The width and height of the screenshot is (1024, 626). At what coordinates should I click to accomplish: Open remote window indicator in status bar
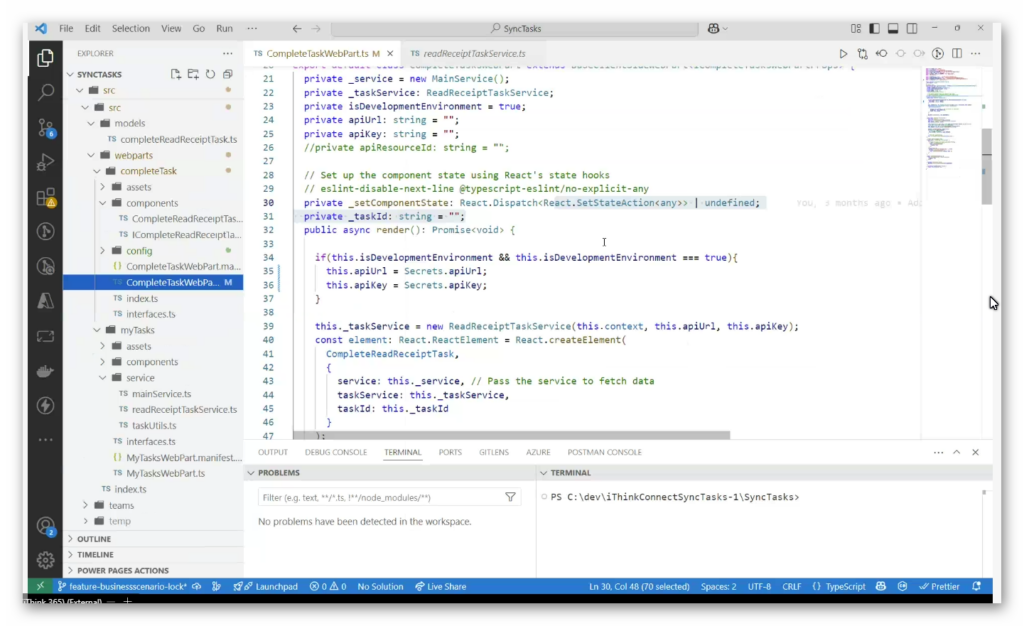coord(40,586)
